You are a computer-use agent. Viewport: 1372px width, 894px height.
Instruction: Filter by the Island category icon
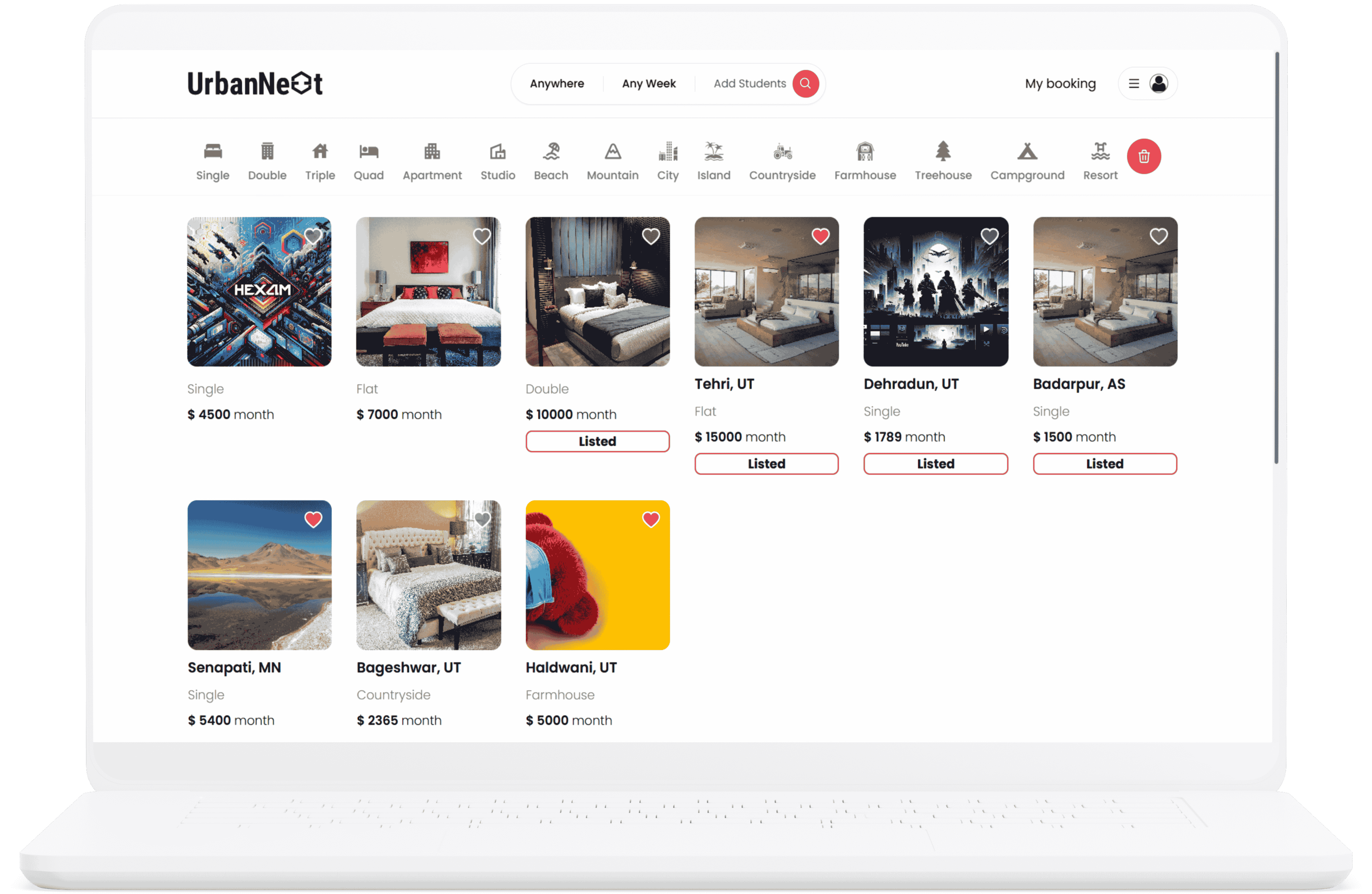pyautogui.click(x=714, y=152)
